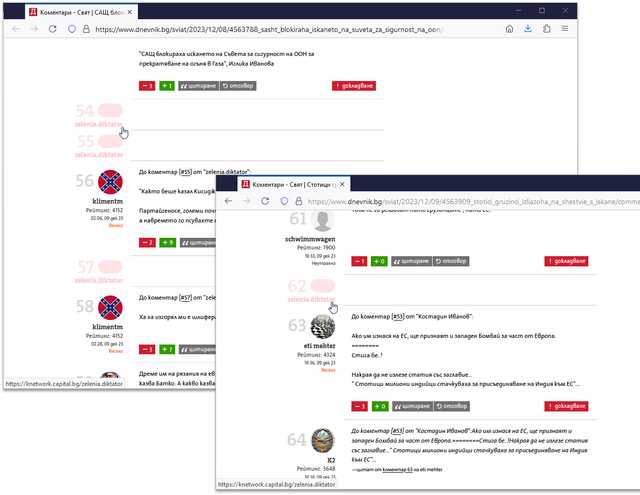Open eti mehter profile name link
The width and height of the screenshot is (640, 495).
[320, 346]
